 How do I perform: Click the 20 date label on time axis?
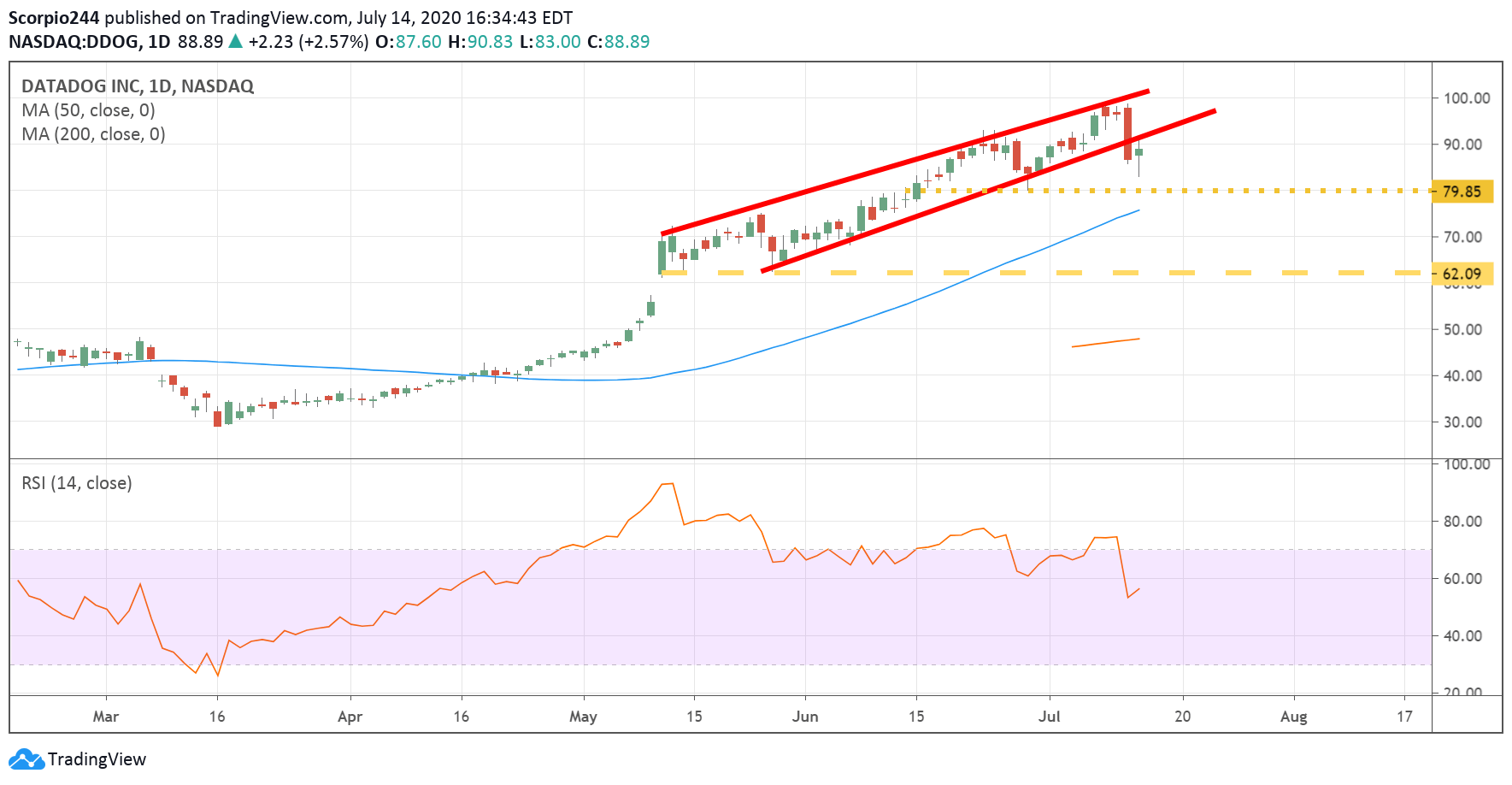pyautogui.click(x=1183, y=717)
